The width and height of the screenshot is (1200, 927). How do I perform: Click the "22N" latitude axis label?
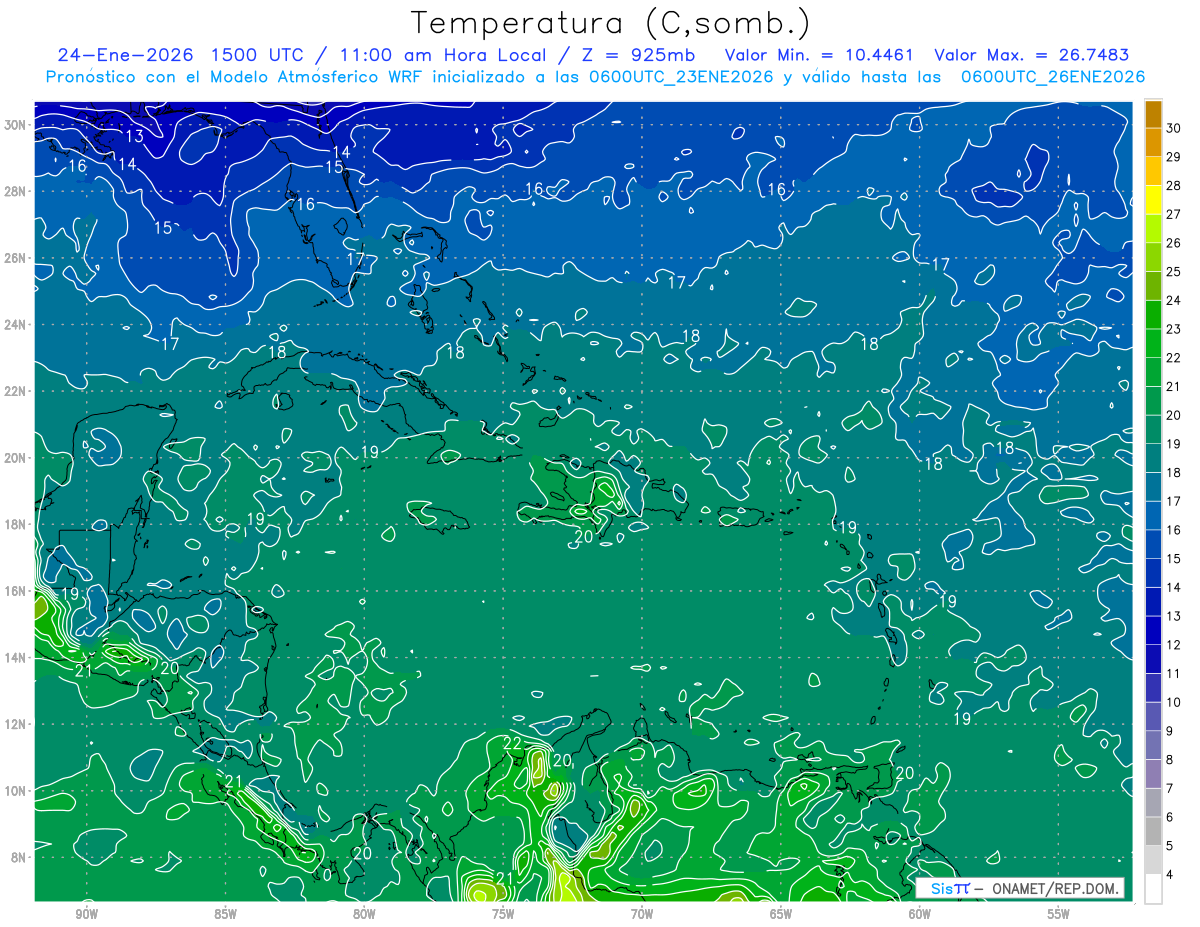coord(15,391)
